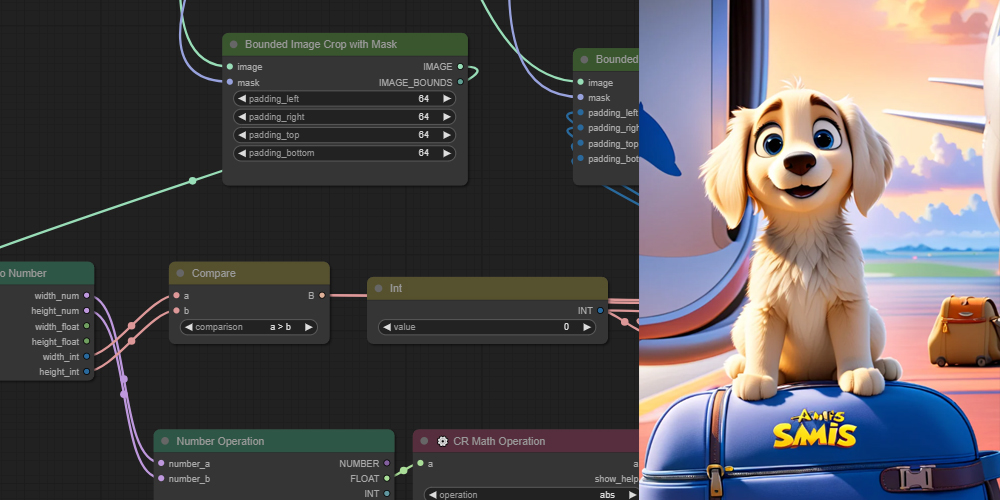Select next operation in CR Math Operation
The image size is (1000, 500).
[631, 495]
